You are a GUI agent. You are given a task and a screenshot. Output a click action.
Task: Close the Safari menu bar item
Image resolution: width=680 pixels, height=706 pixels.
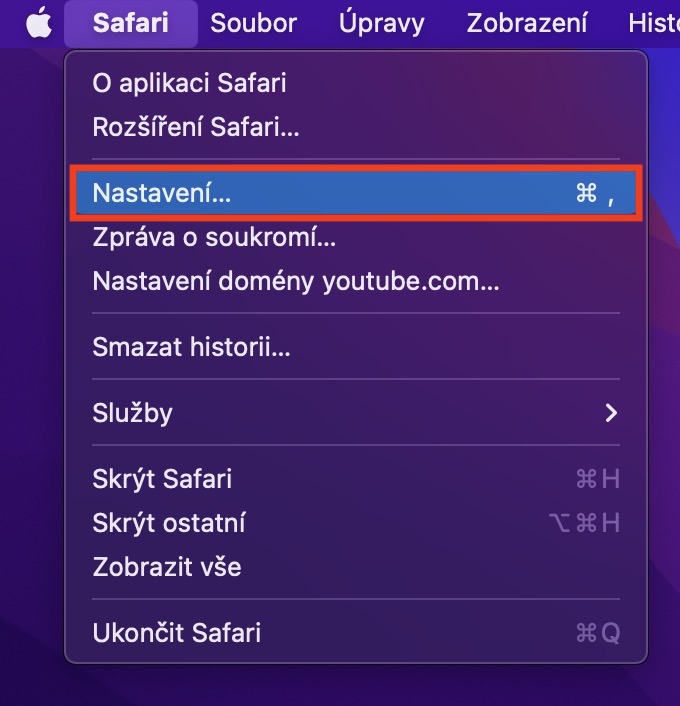[x=130, y=23]
